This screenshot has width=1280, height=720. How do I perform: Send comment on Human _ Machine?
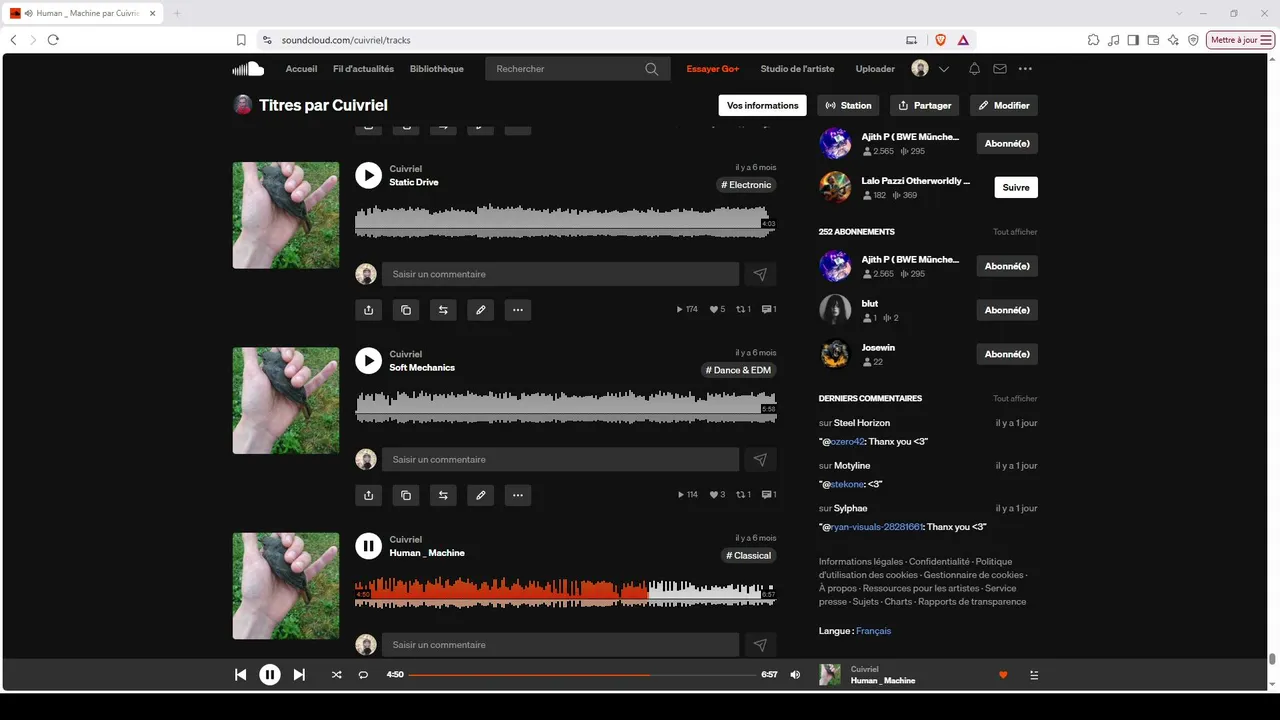click(x=760, y=645)
